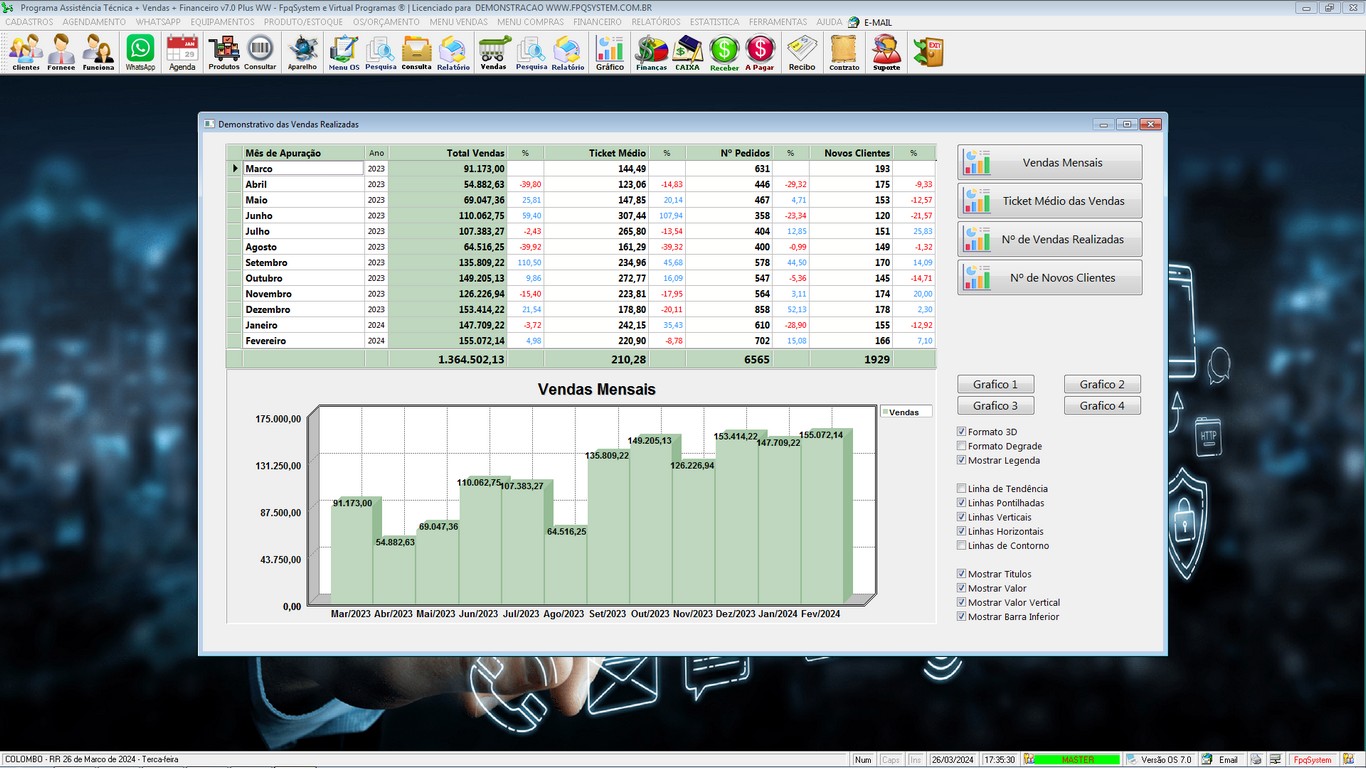1366x768 pixels.
Task: Disable the Formato 3D checkbox
Action: [x=962, y=432]
